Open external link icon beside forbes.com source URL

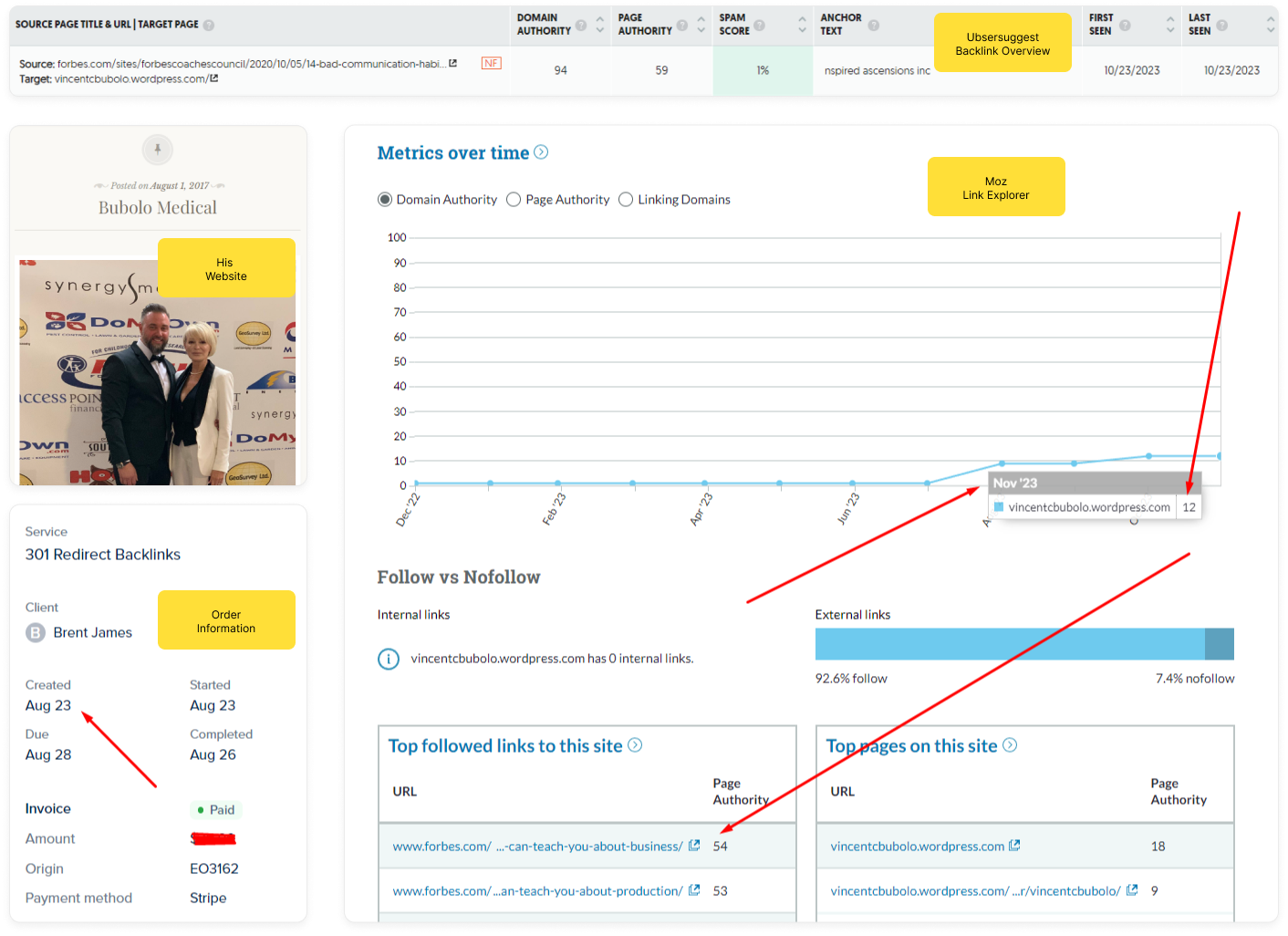tap(452, 63)
